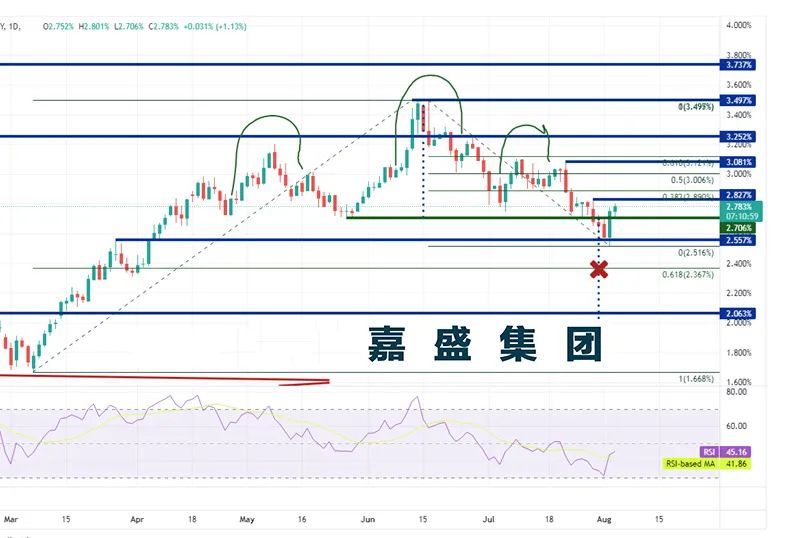800x538 pixels.
Task: Click the 2.827% price level label
Action: (x=738, y=195)
